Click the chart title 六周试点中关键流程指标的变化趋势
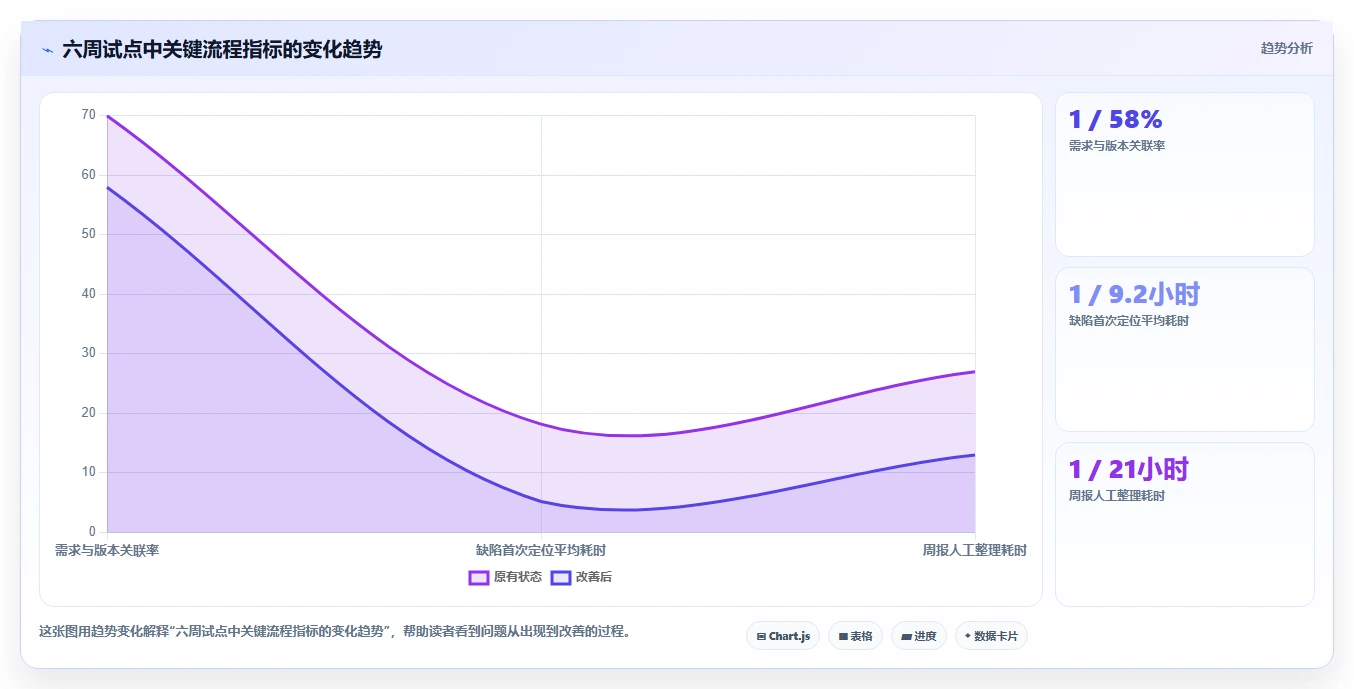 (222, 49)
